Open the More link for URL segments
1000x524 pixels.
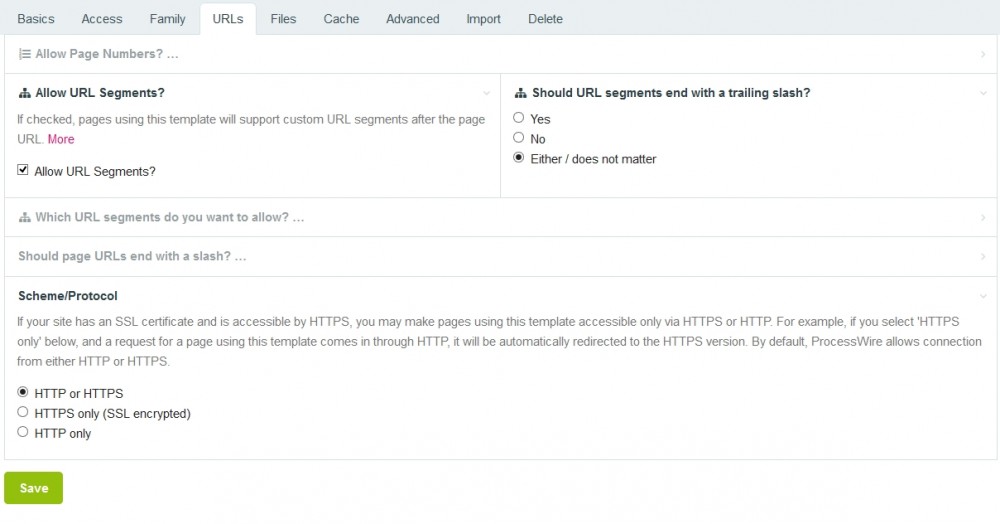(61, 139)
